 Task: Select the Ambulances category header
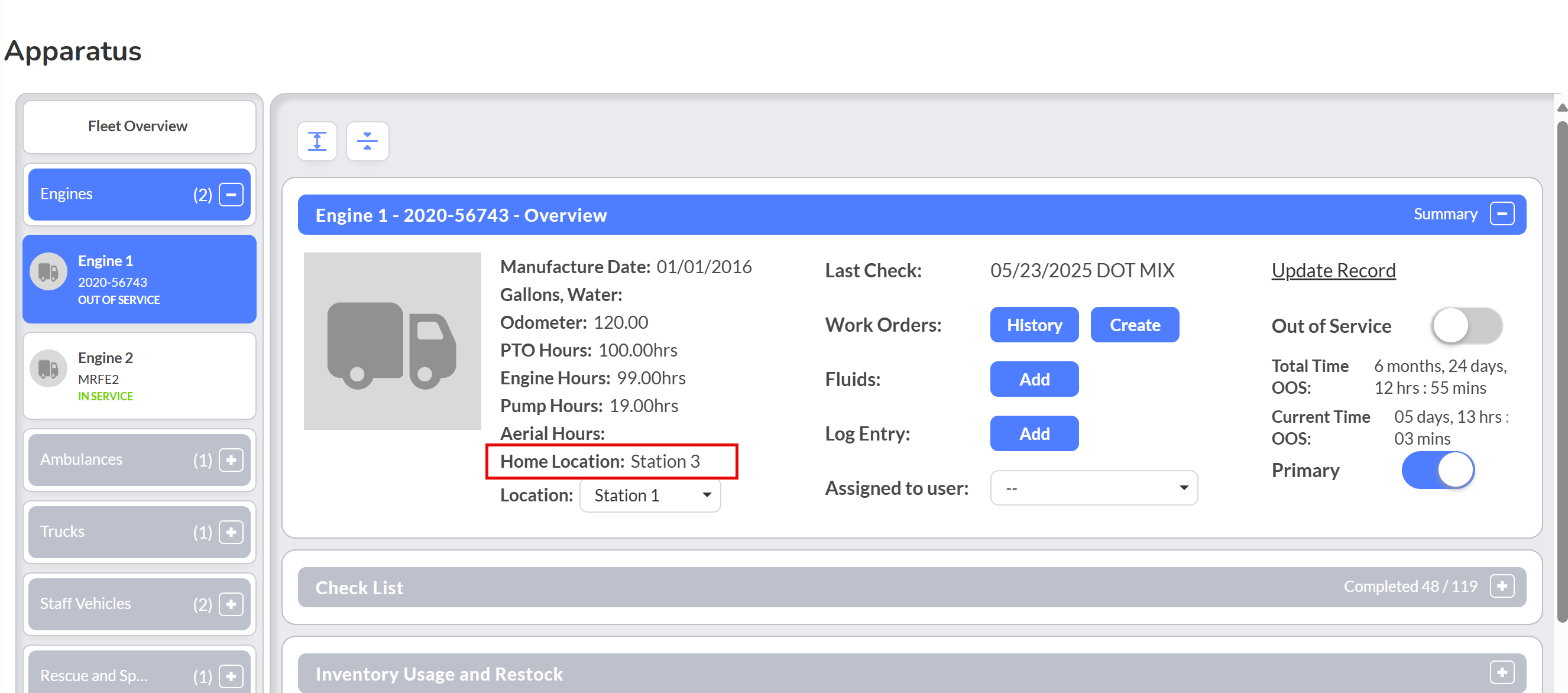(140, 460)
